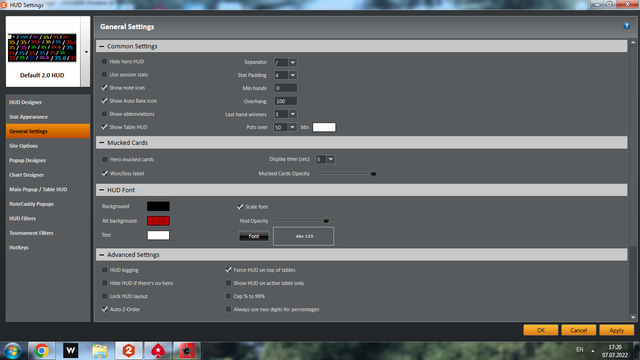Open NoteCaddy Popups in sidebar

coord(48,204)
